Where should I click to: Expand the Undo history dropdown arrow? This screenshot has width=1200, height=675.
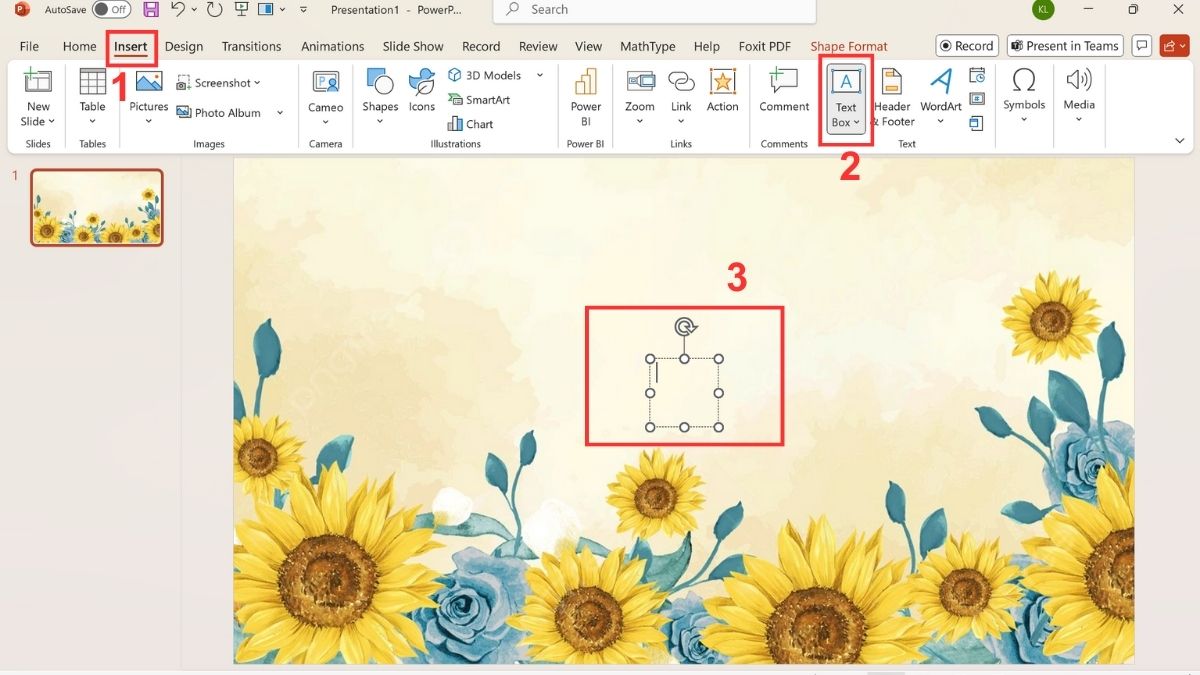pos(194,10)
